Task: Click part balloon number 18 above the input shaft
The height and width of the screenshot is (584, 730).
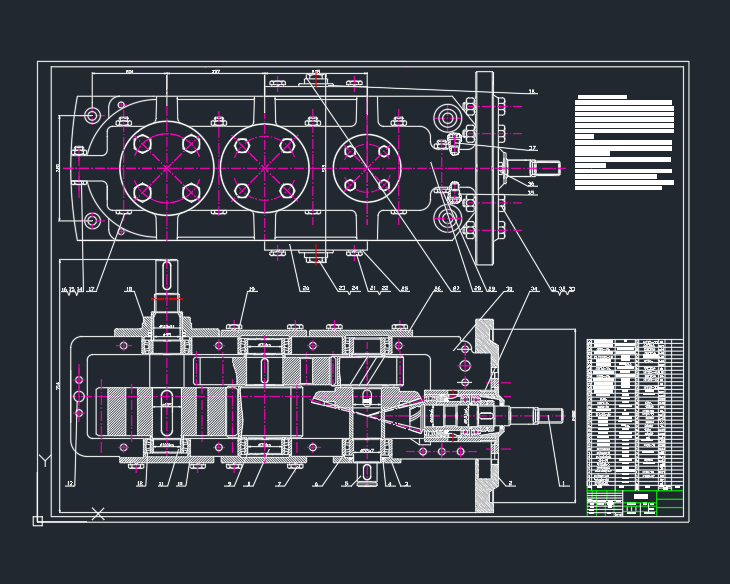Action: coord(129,289)
